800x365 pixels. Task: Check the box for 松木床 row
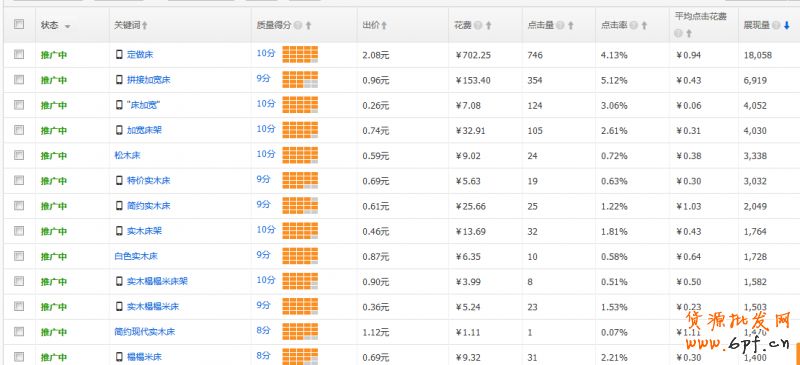click(19, 155)
